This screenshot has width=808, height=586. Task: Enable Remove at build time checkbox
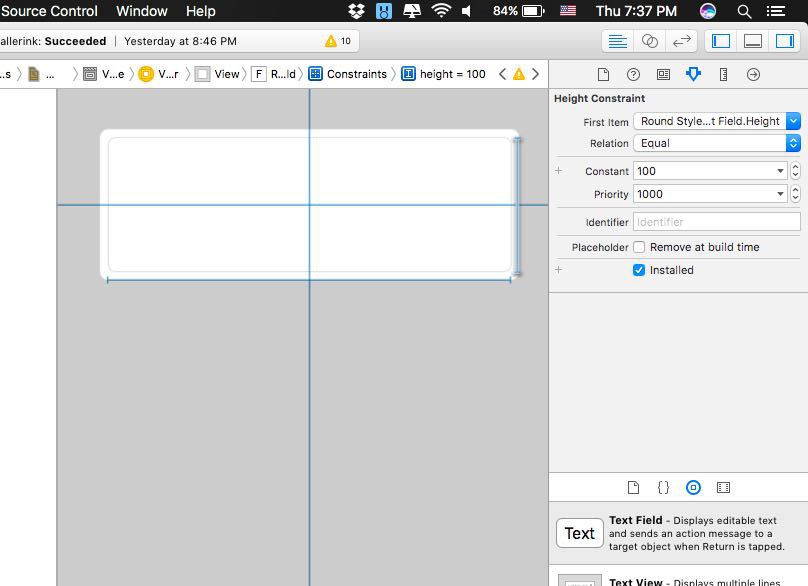pyautogui.click(x=639, y=247)
